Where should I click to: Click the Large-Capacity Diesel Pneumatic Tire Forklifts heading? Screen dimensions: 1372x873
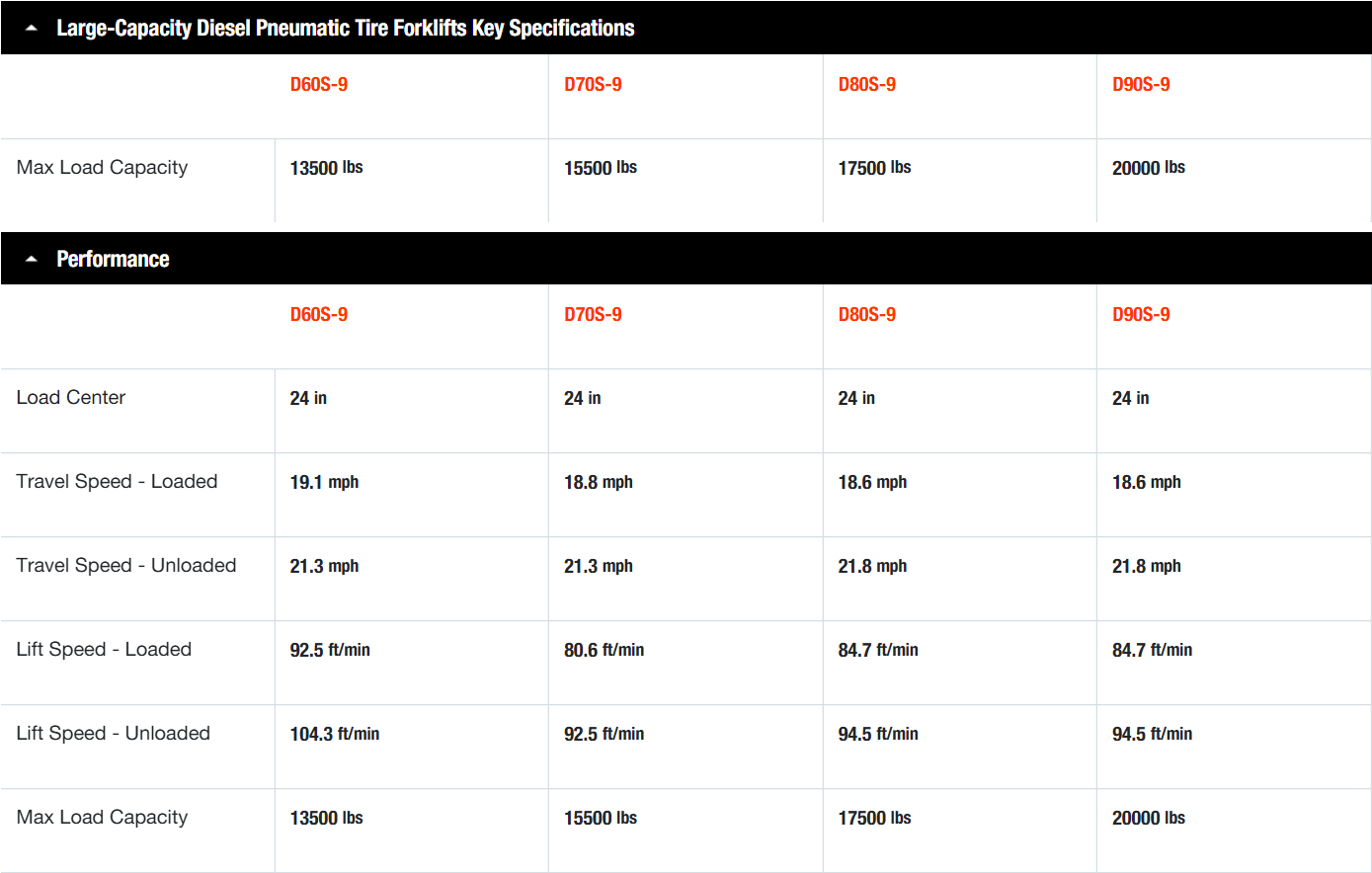click(x=345, y=28)
